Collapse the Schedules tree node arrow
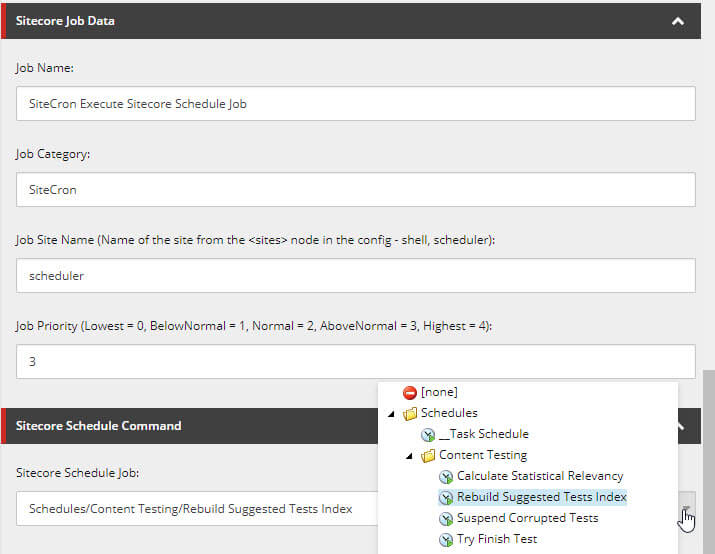715x554 pixels. tap(392, 414)
